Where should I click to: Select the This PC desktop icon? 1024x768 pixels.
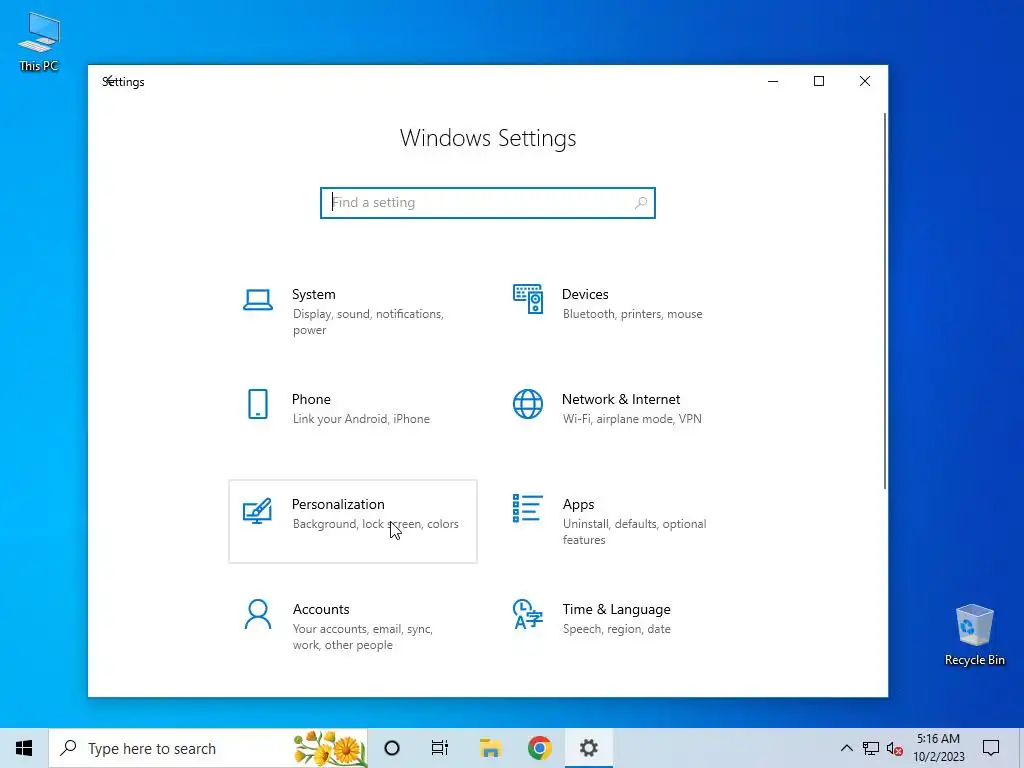tap(39, 42)
